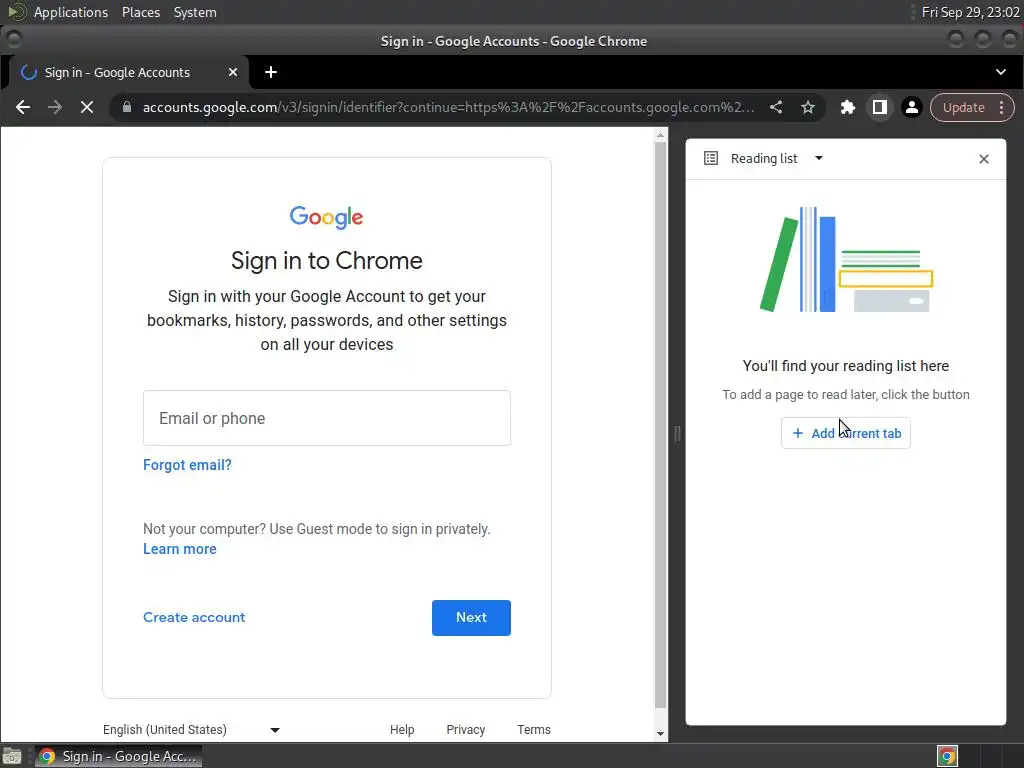Open the Chrome three-dot menu
The width and height of the screenshot is (1024, 768).
(1002, 108)
